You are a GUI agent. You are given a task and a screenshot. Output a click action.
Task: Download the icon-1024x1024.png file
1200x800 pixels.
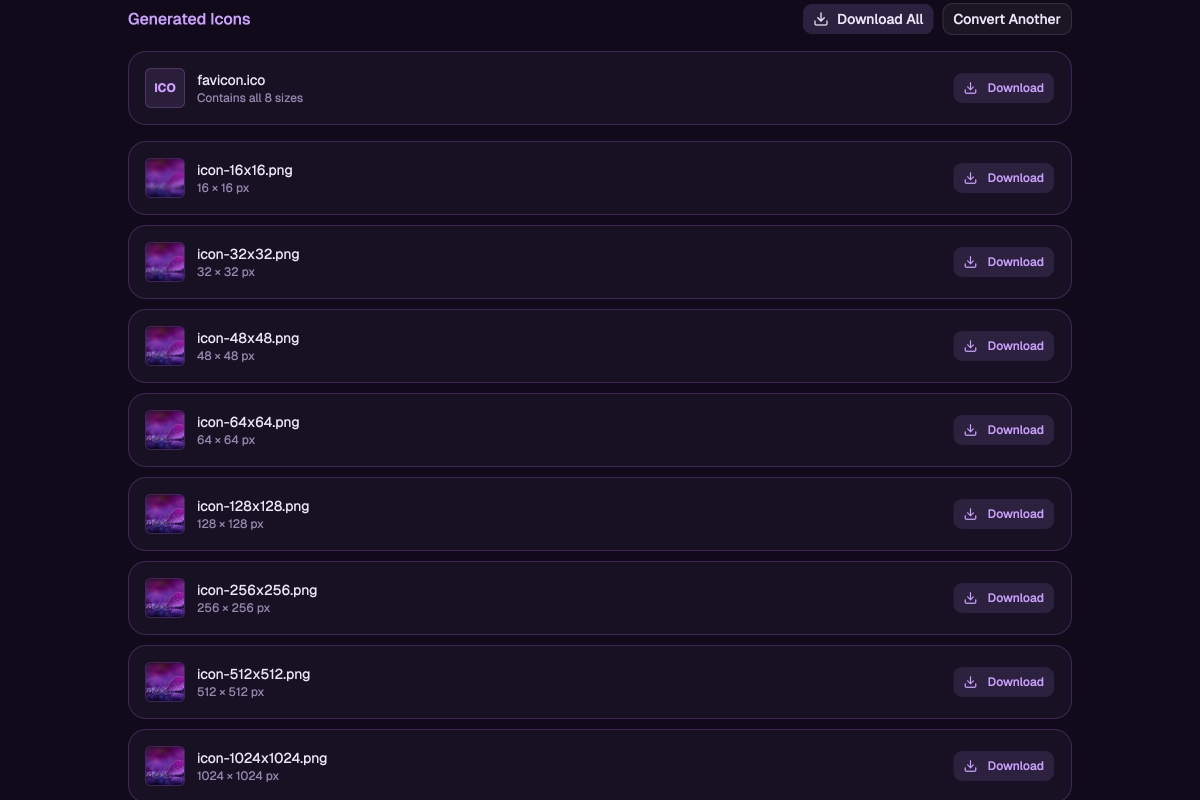coord(1003,766)
